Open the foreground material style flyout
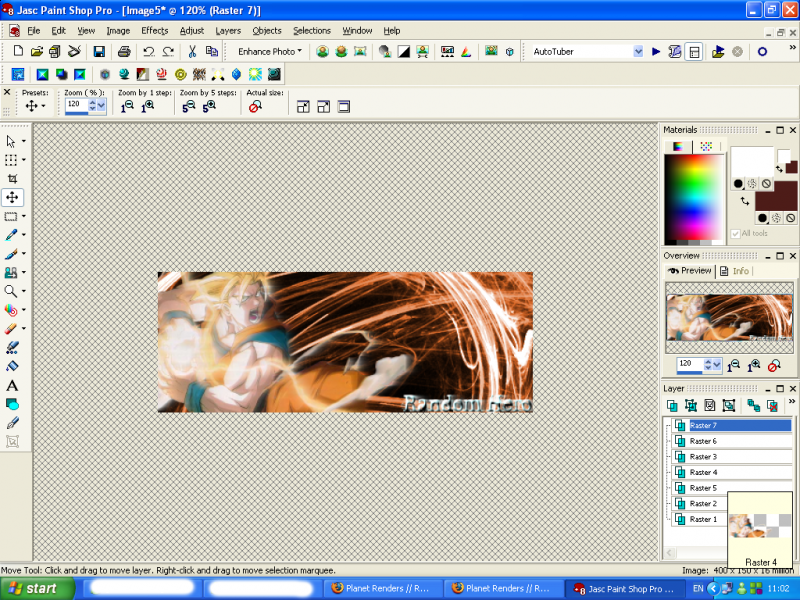The width and height of the screenshot is (800, 600). (738, 184)
